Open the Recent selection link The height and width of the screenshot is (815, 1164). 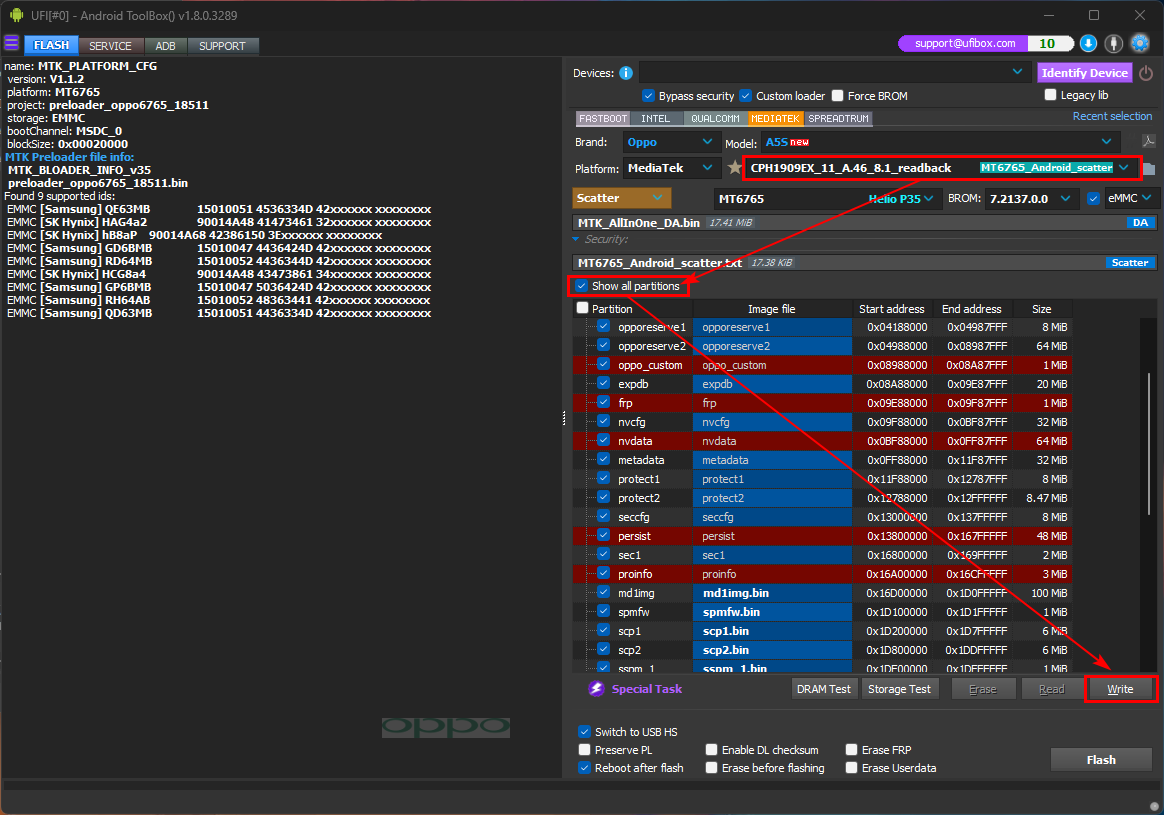(x=1112, y=117)
